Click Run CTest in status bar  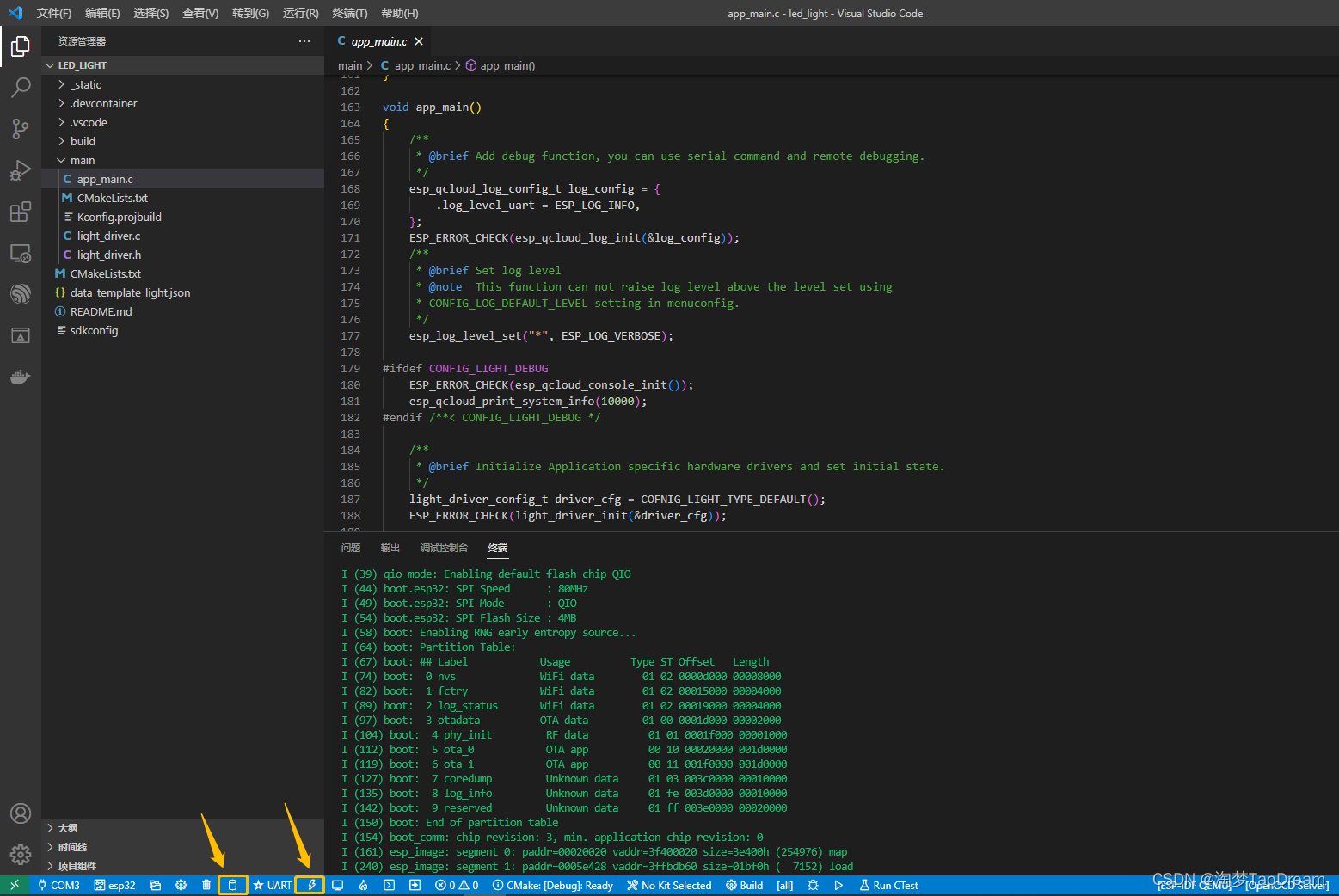889,885
